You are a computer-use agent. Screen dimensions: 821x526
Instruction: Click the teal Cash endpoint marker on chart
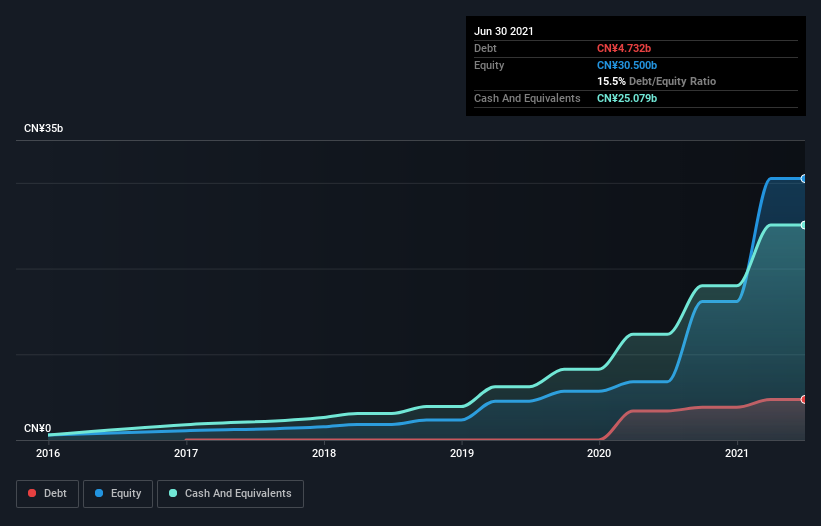[804, 225]
